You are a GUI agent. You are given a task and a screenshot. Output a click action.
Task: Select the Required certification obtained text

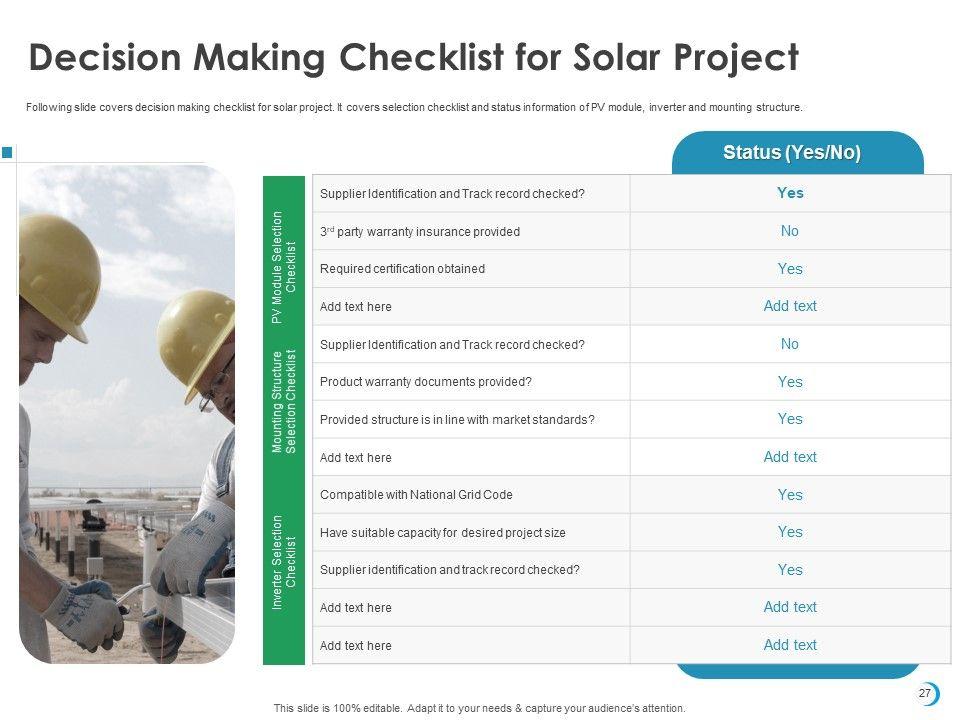(x=402, y=269)
